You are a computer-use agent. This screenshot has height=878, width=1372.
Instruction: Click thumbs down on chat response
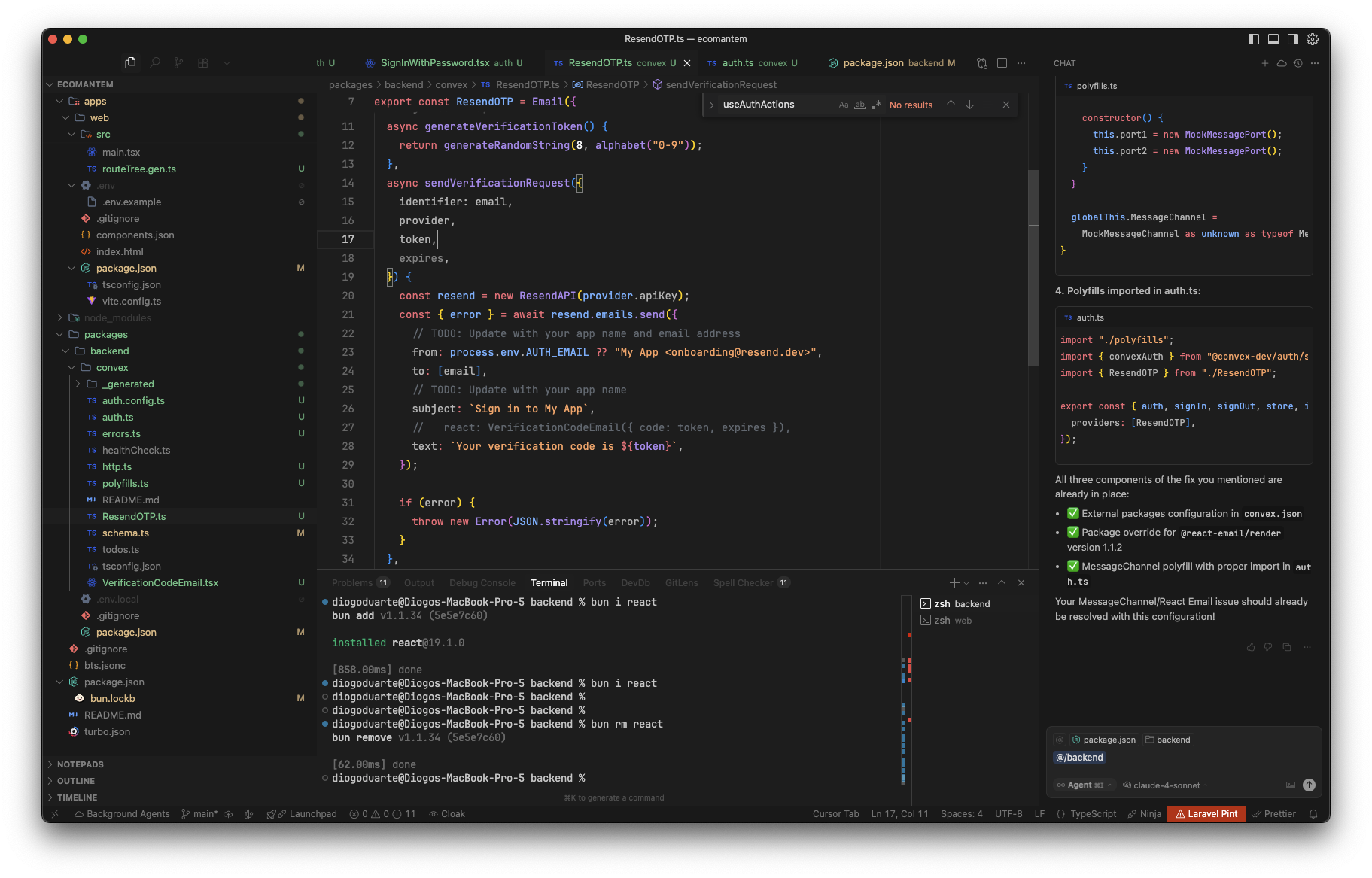point(1268,647)
